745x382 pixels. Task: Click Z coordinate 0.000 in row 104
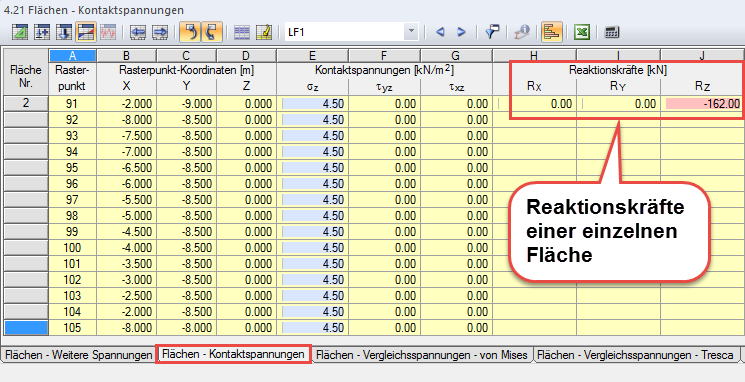(x=246, y=312)
